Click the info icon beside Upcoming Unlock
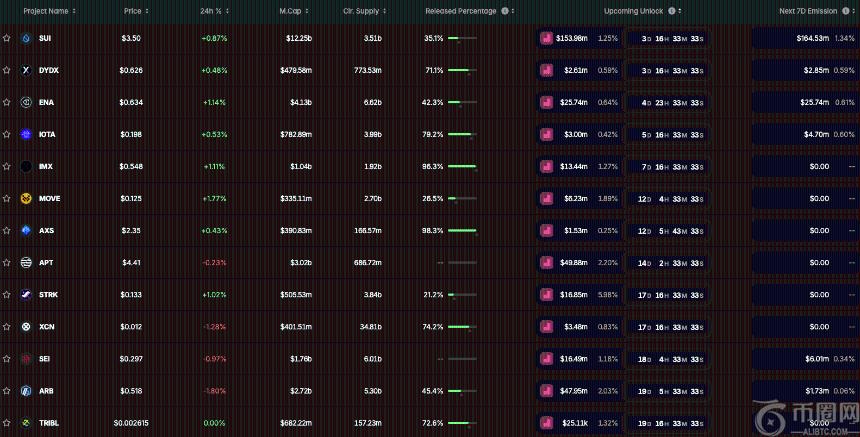The height and width of the screenshot is (437, 860). click(679, 11)
